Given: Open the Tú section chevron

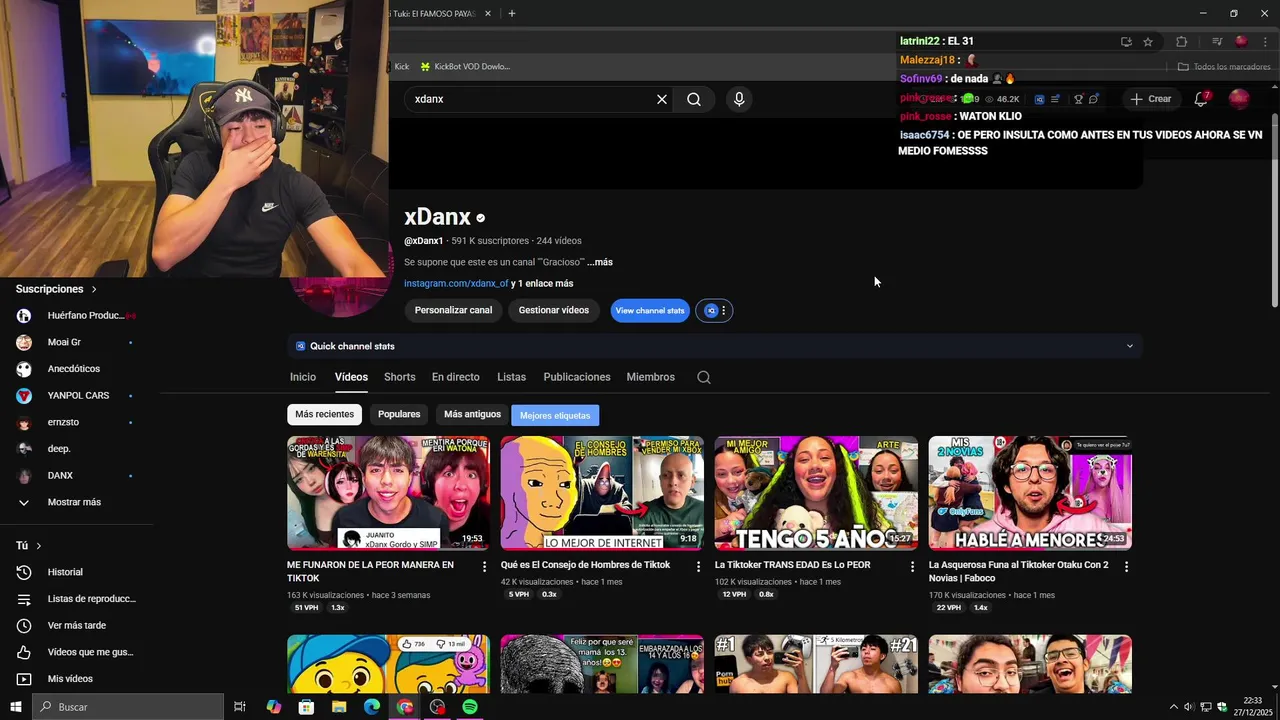Looking at the screenshot, I should point(39,546).
